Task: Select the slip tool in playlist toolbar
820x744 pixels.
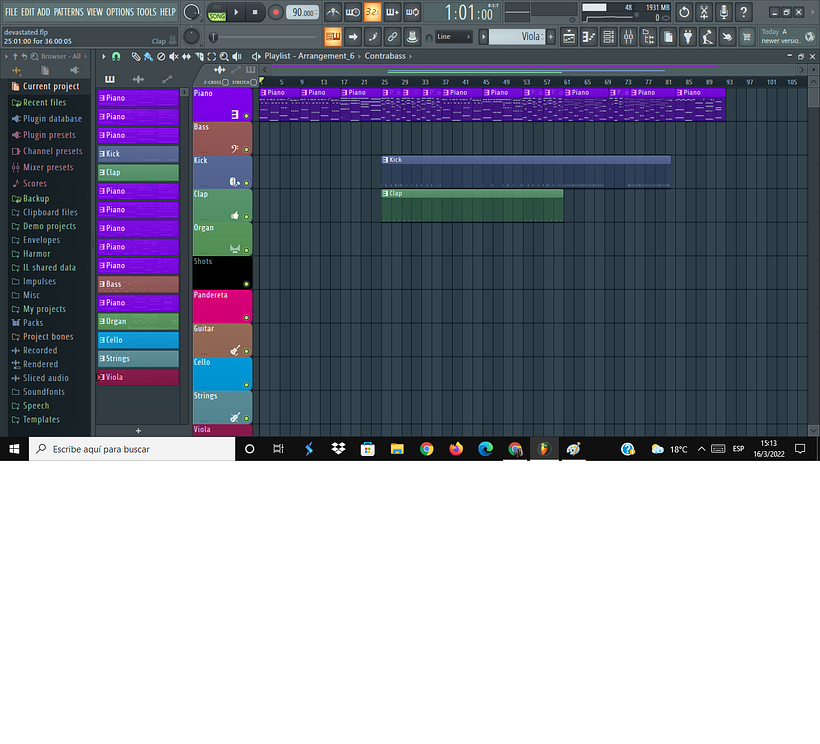Action: [x=186, y=56]
